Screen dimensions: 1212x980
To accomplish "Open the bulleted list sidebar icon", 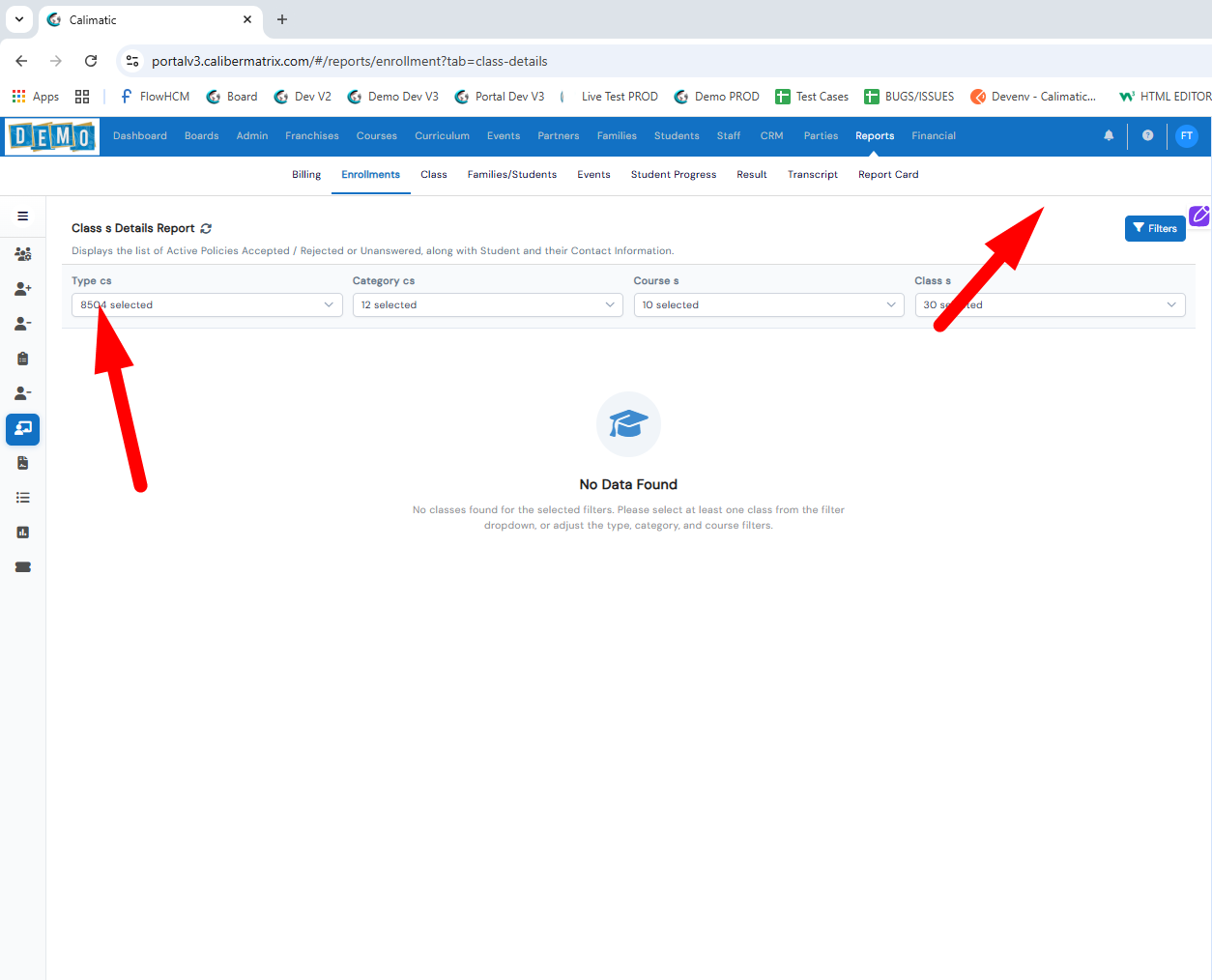I will tap(22, 498).
